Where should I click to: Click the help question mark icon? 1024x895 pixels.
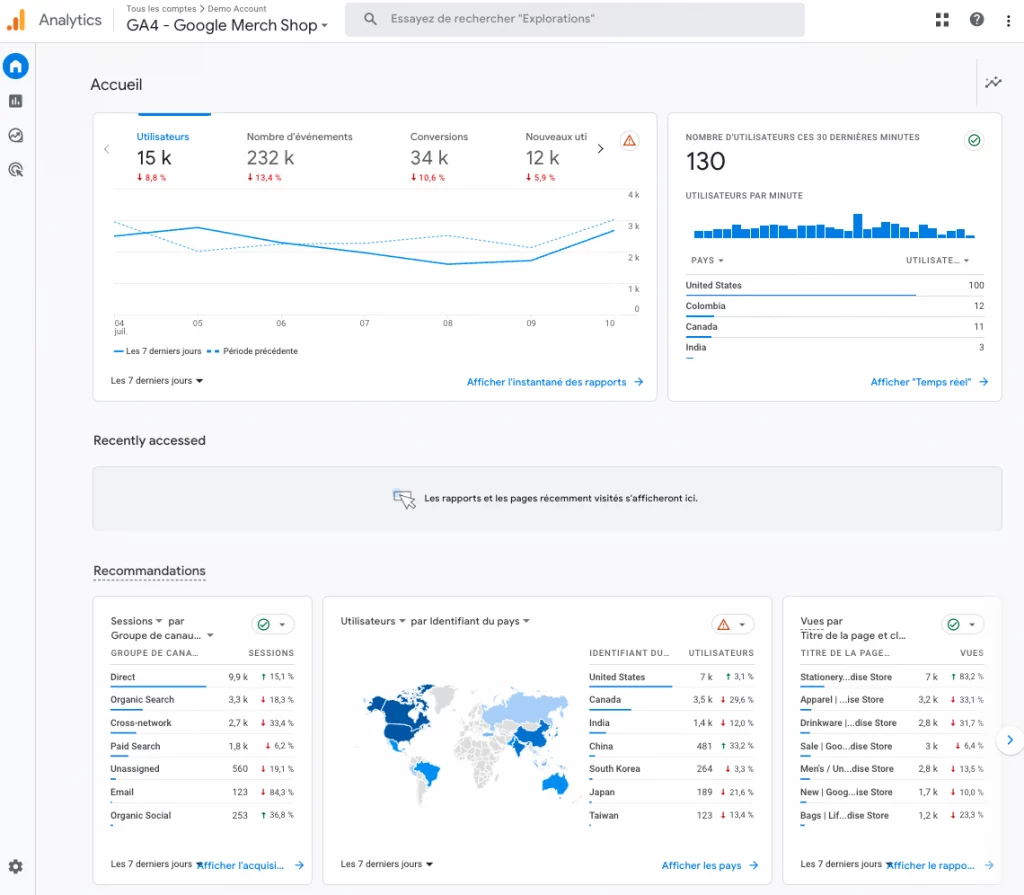click(976, 20)
